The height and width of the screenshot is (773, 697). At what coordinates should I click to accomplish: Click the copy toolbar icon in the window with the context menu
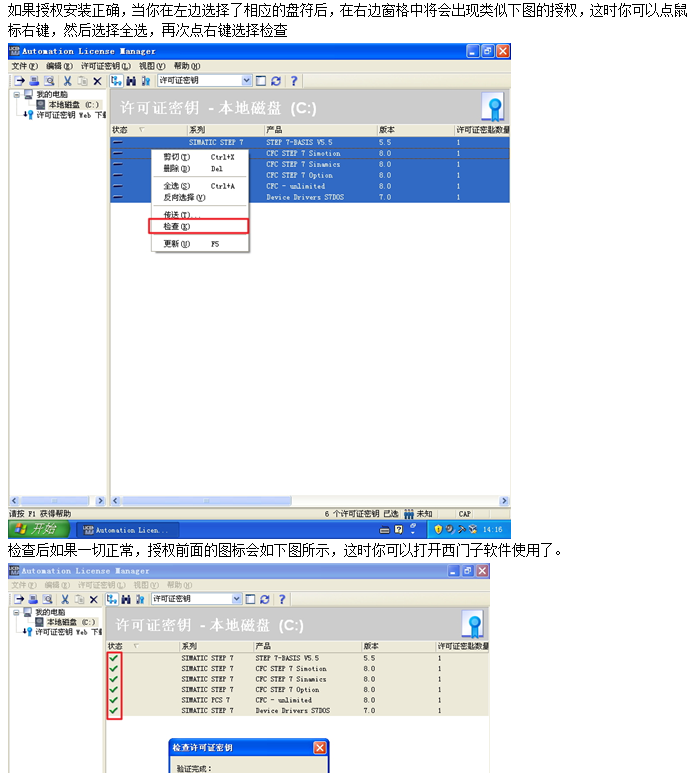click(x=82, y=81)
